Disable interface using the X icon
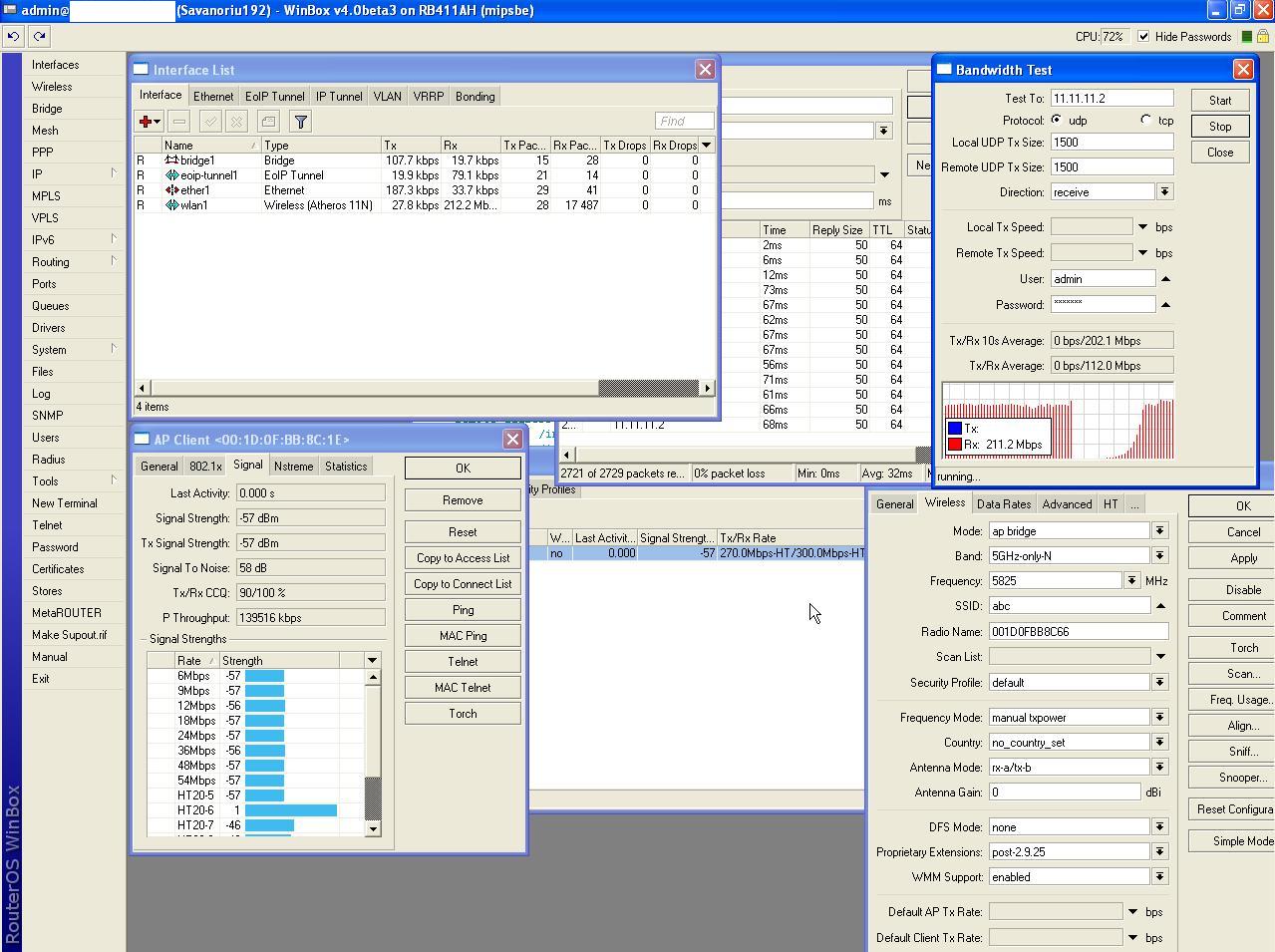This screenshot has width=1275, height=952. (236, 121)
